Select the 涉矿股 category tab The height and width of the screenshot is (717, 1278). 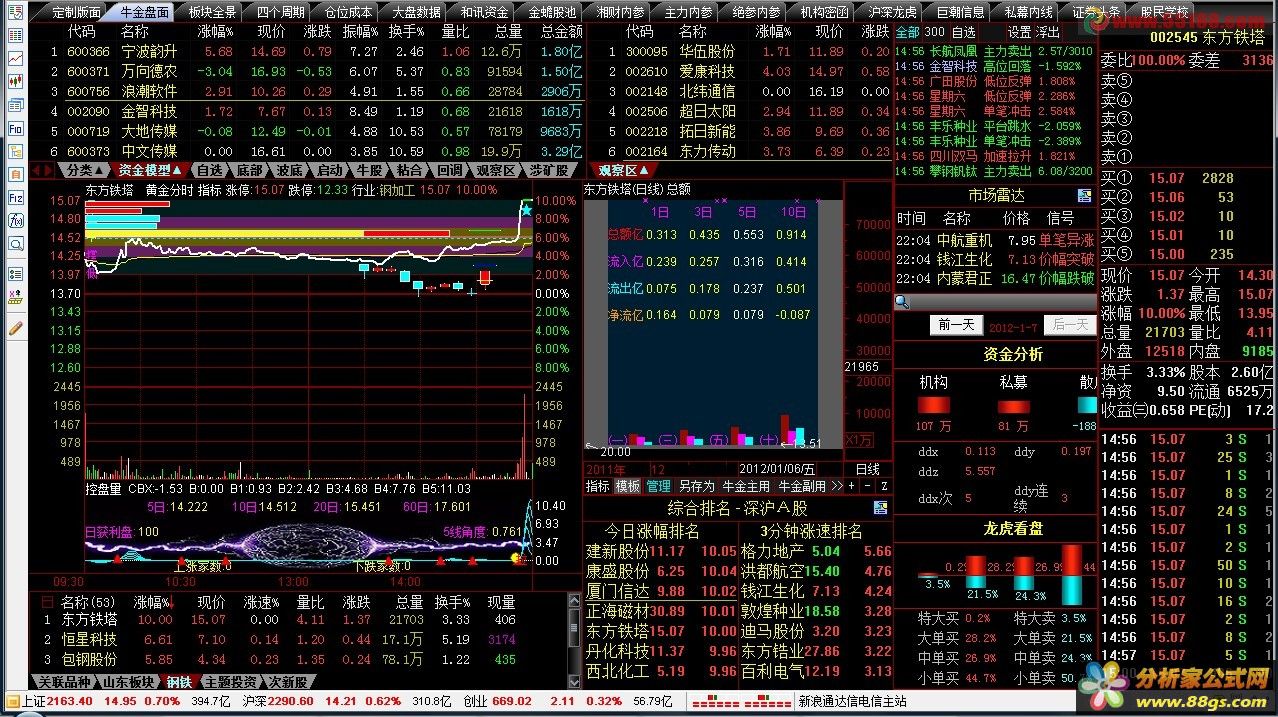click(548, 170)
